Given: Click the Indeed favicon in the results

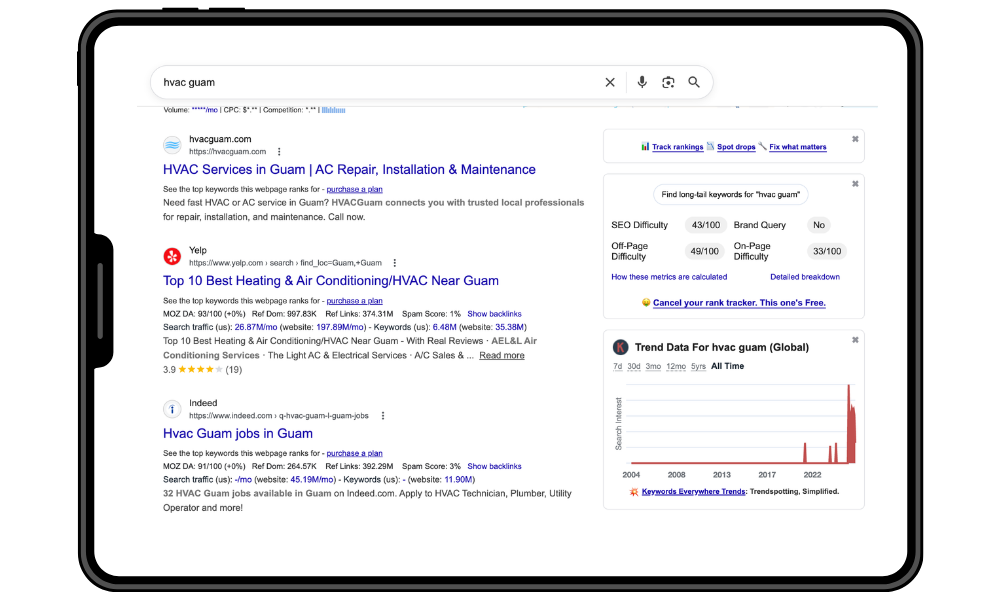Looking at the screenshot, I should pos(171,409).
